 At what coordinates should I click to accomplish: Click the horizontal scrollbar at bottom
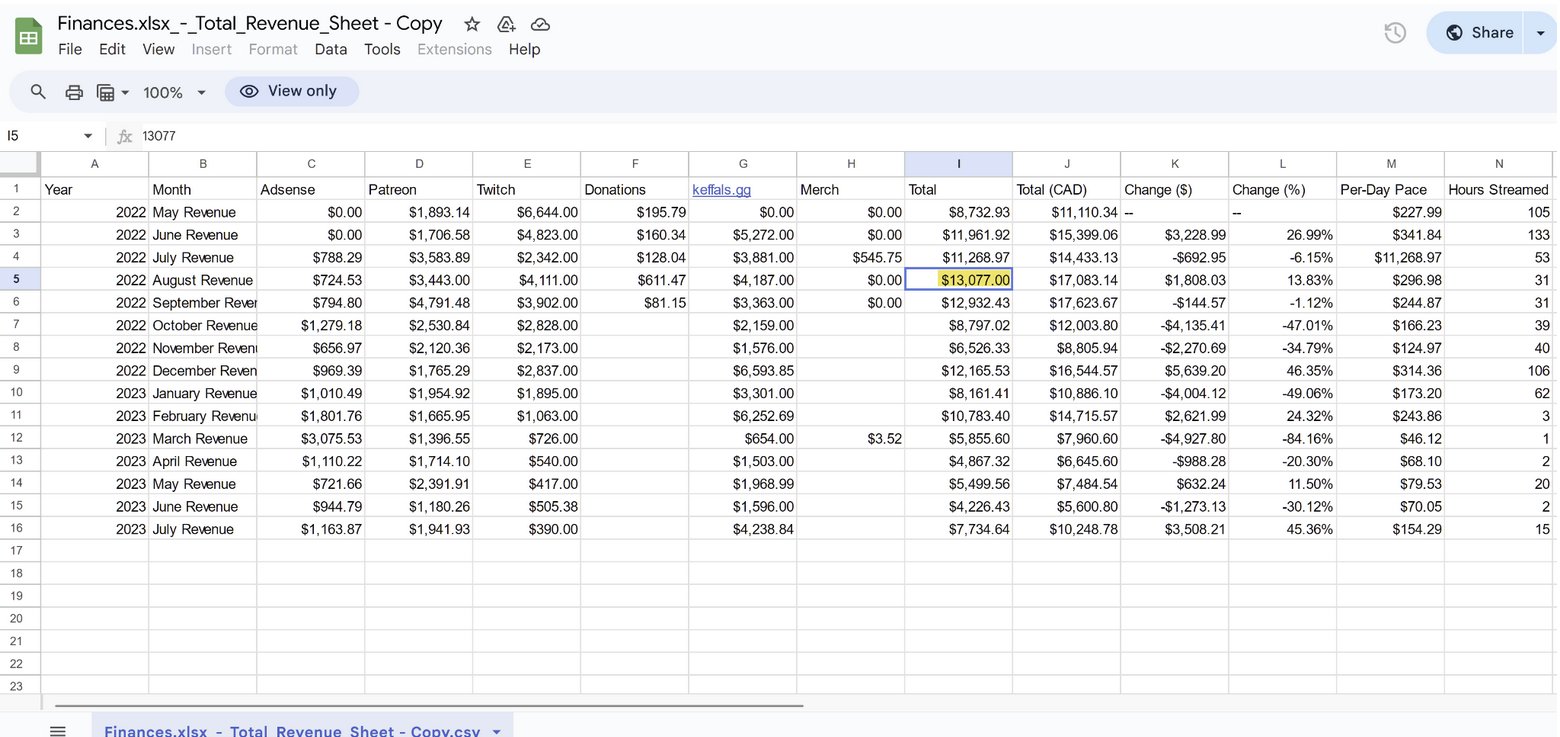[x=430, y=705]
